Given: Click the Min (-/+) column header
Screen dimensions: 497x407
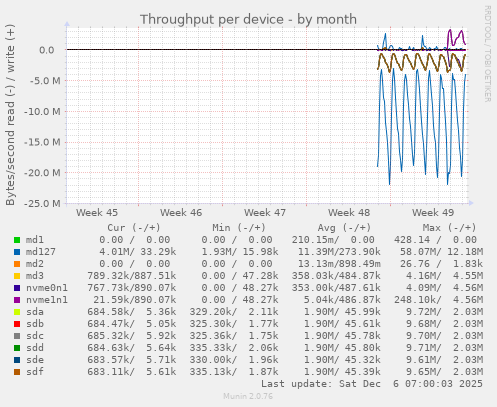Looking at the screenshot, I should pyautogui.click(x=239, y=228).
